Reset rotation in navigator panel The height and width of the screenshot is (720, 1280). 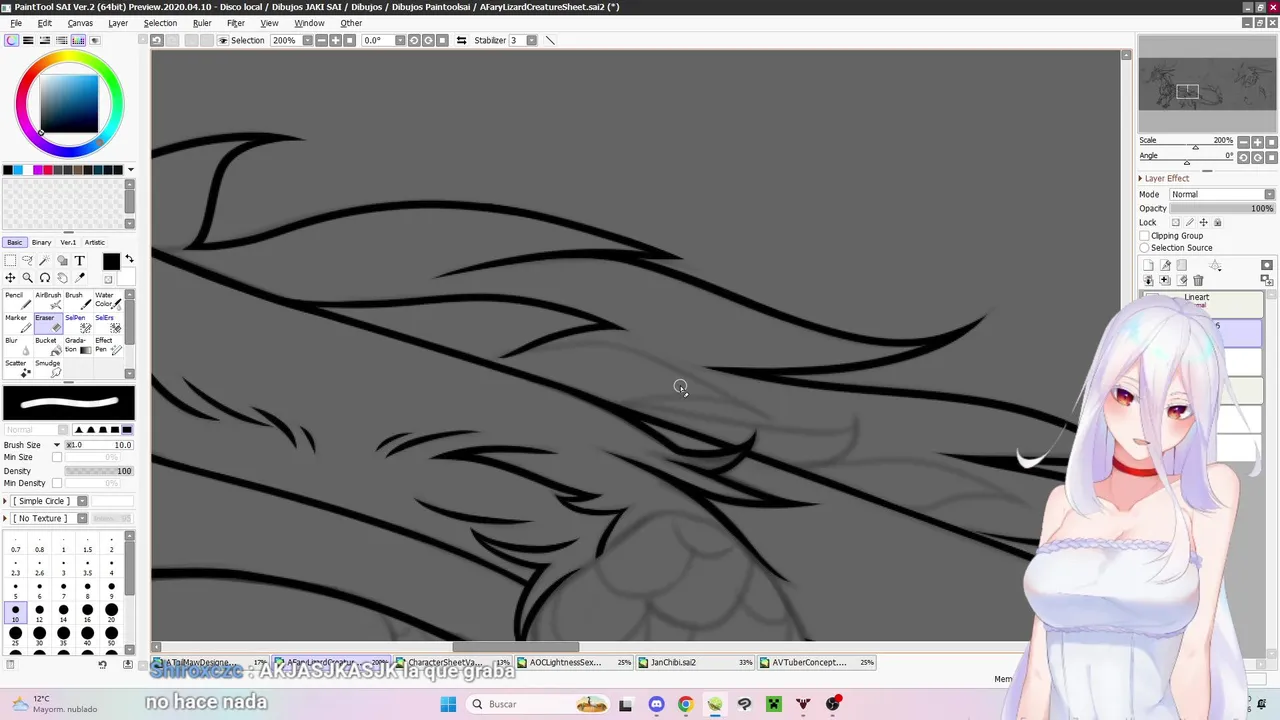(1272, 157)
